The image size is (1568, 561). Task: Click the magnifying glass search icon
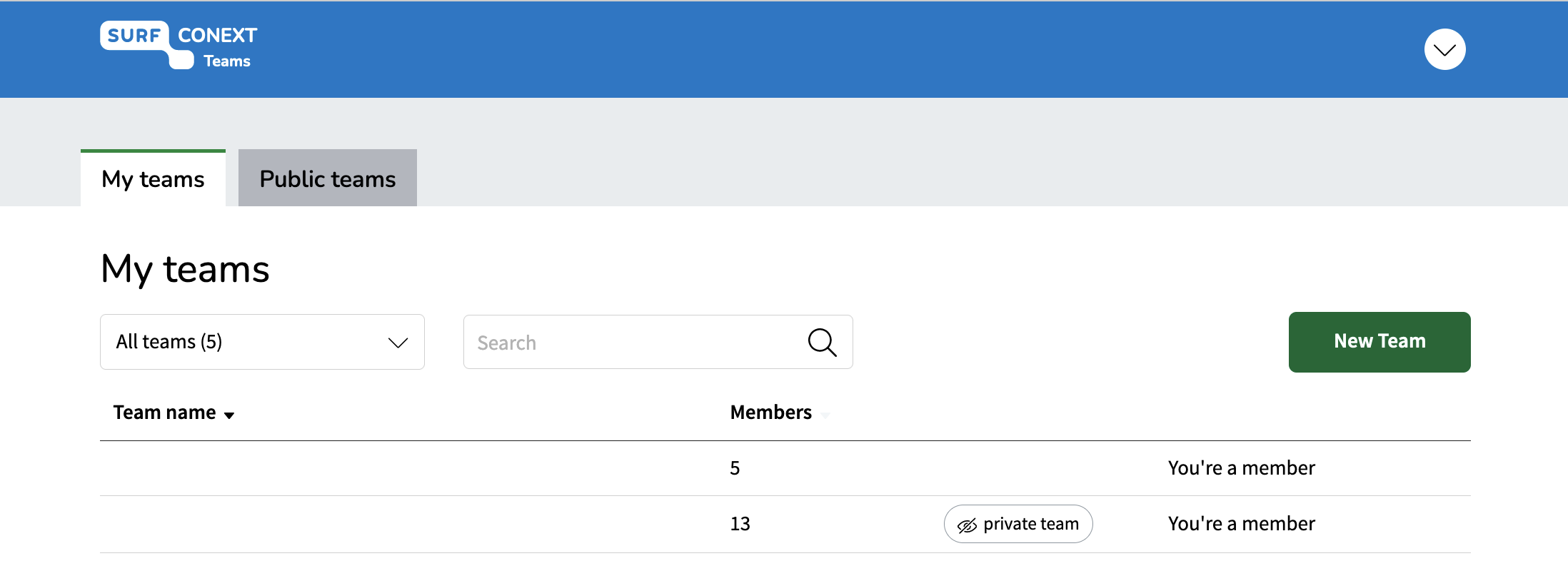coord(822,343)
